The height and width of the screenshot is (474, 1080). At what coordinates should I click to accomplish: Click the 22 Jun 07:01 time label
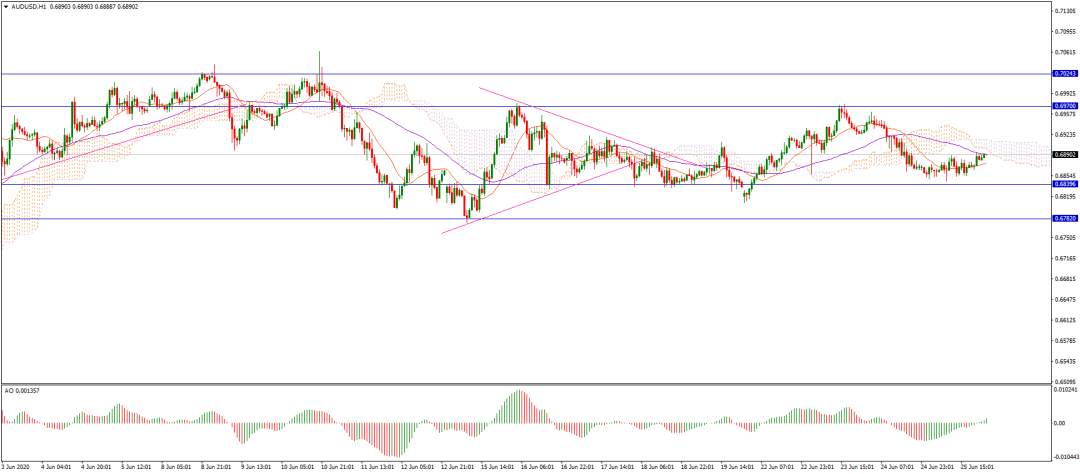tap(778, 466)
